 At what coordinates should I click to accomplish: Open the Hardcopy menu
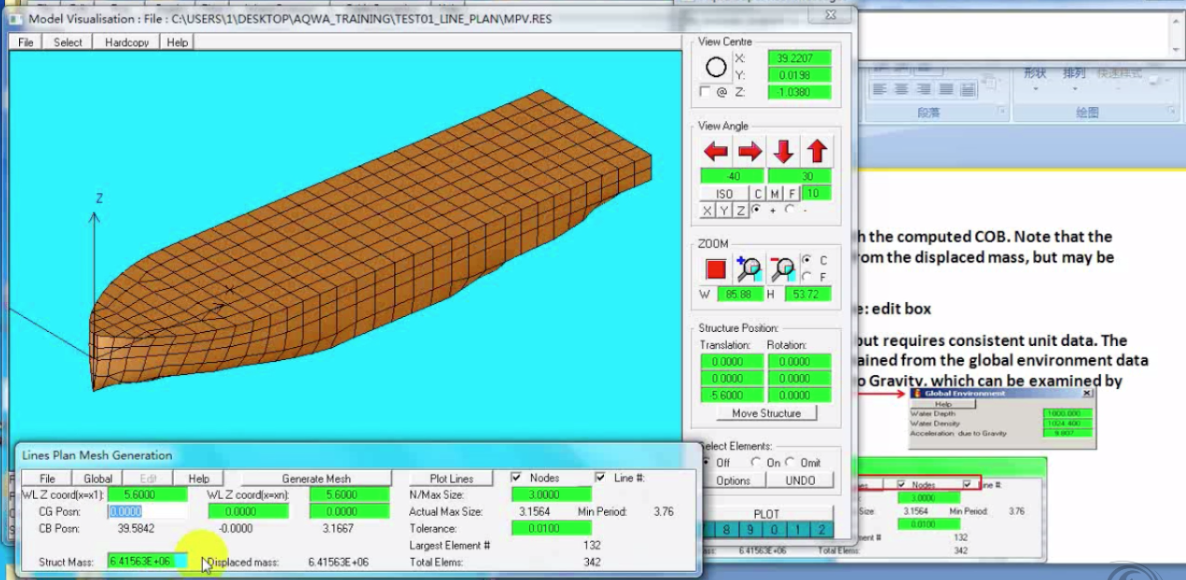[125, 42]
